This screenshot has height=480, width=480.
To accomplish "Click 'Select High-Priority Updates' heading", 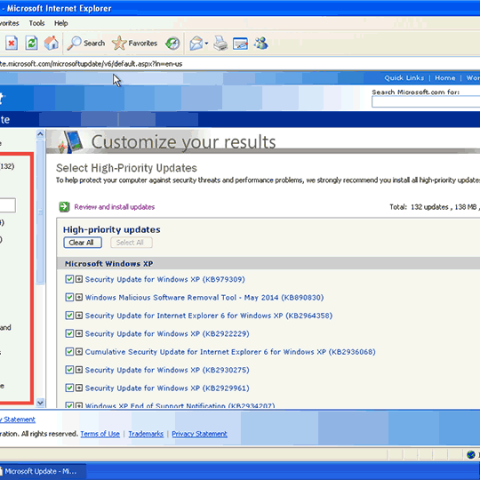I will (x=126, y=168).
